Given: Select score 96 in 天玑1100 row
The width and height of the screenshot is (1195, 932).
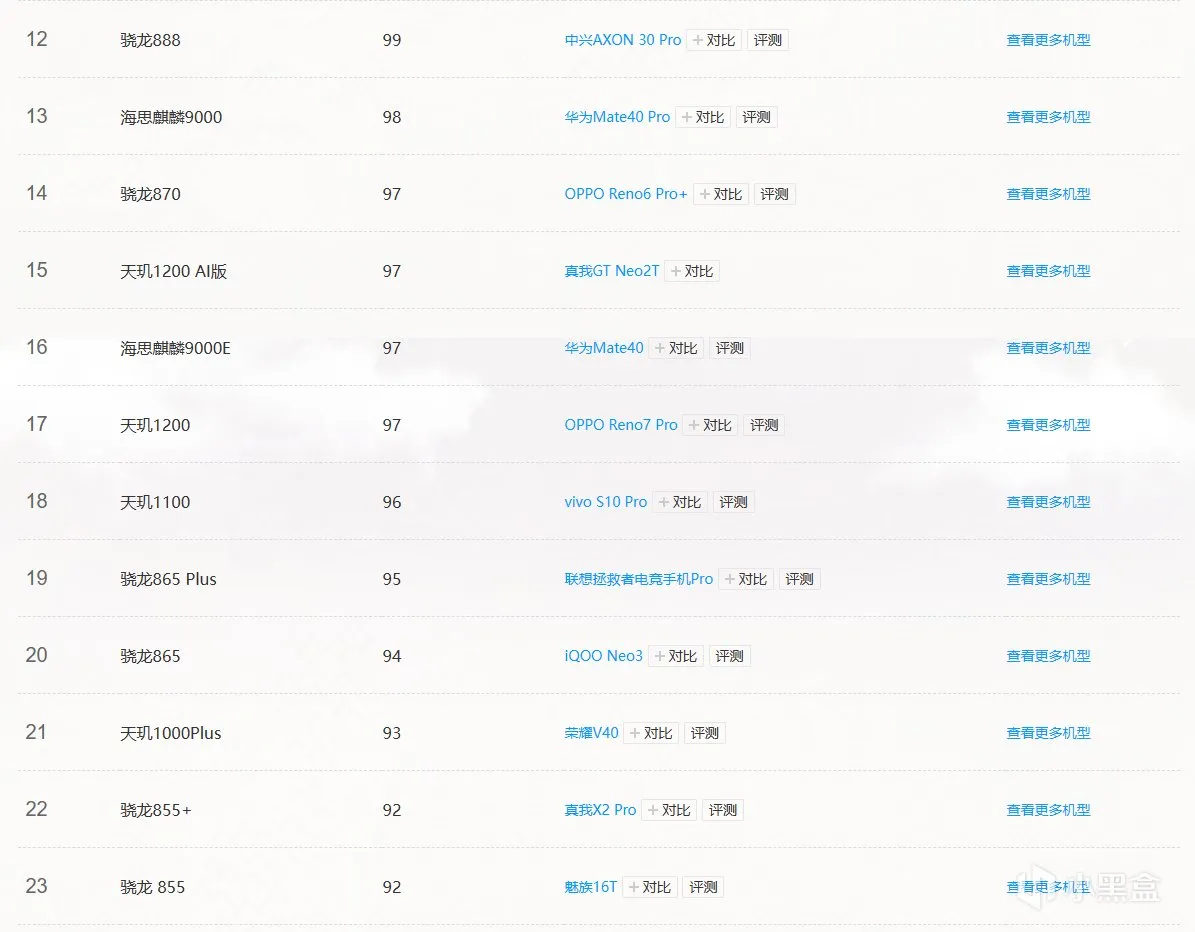Looking at the screenshot, I should (x=392, y=502).
